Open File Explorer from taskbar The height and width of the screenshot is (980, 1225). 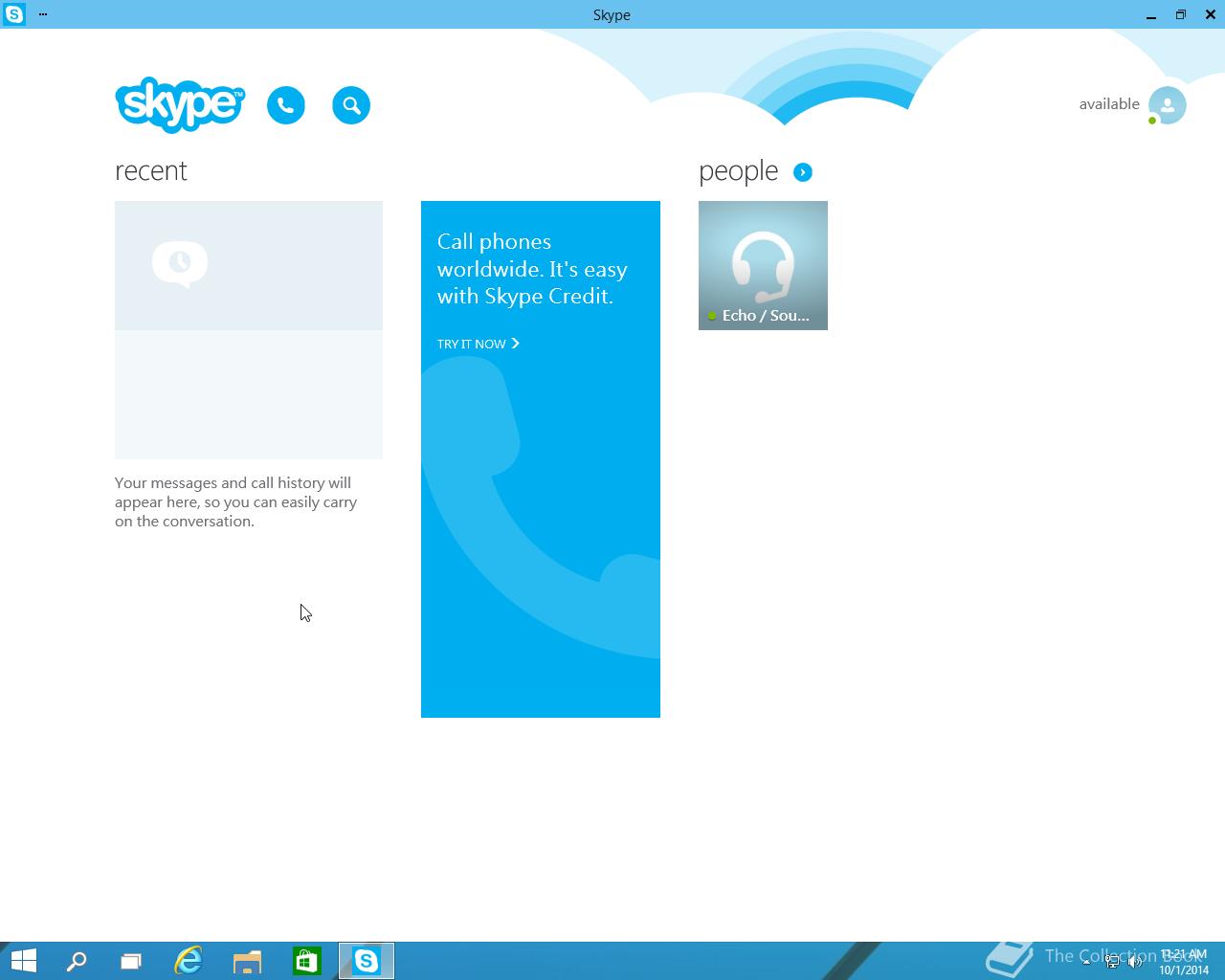[x=247, y=961]
